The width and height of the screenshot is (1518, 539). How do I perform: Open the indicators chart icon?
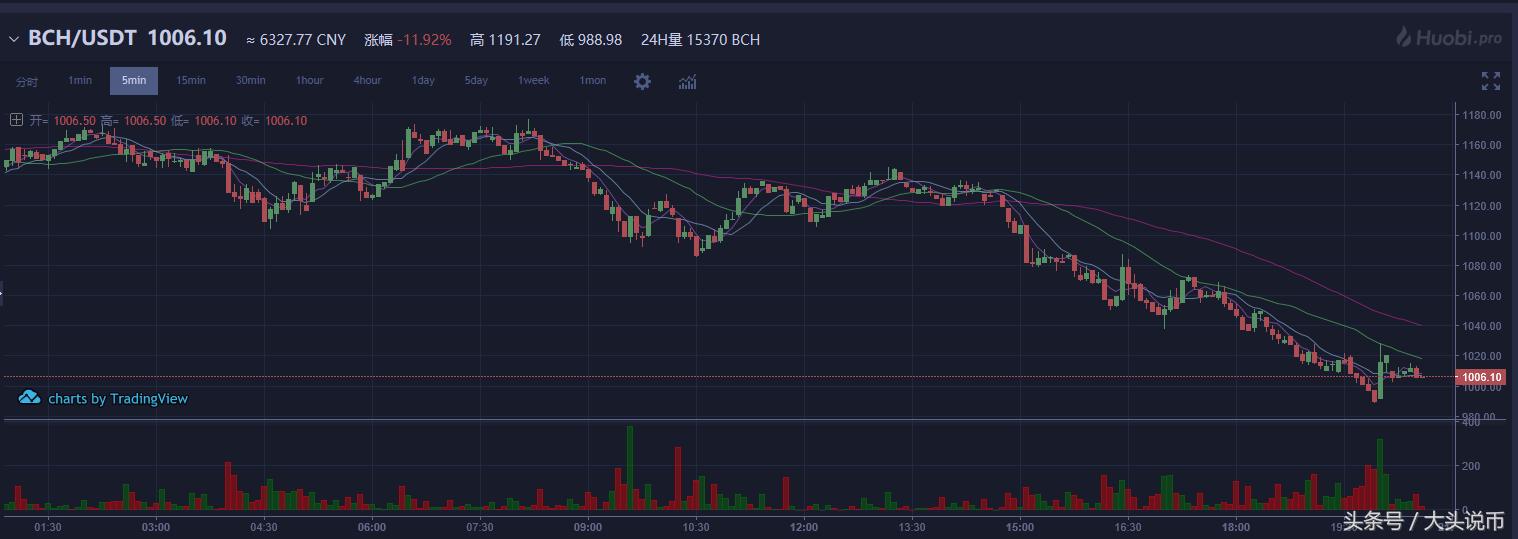[687, 81]
